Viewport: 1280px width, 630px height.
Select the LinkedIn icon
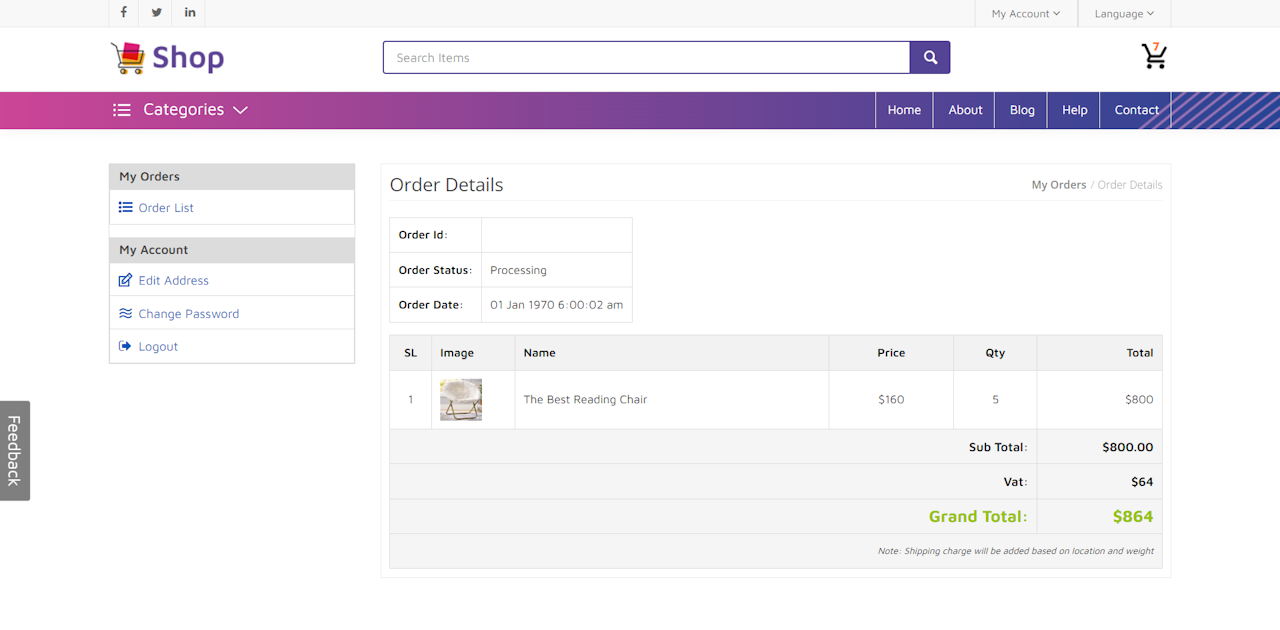pyautogui.click(x=189, y=13)
